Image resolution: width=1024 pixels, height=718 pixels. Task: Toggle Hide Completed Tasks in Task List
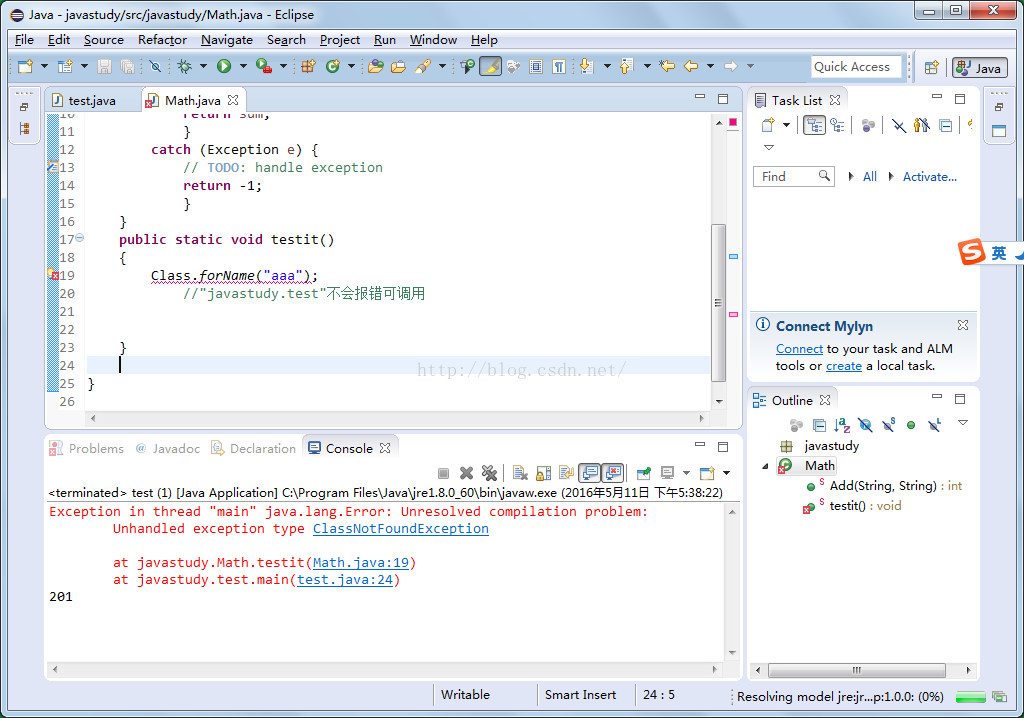pos(899,125)
